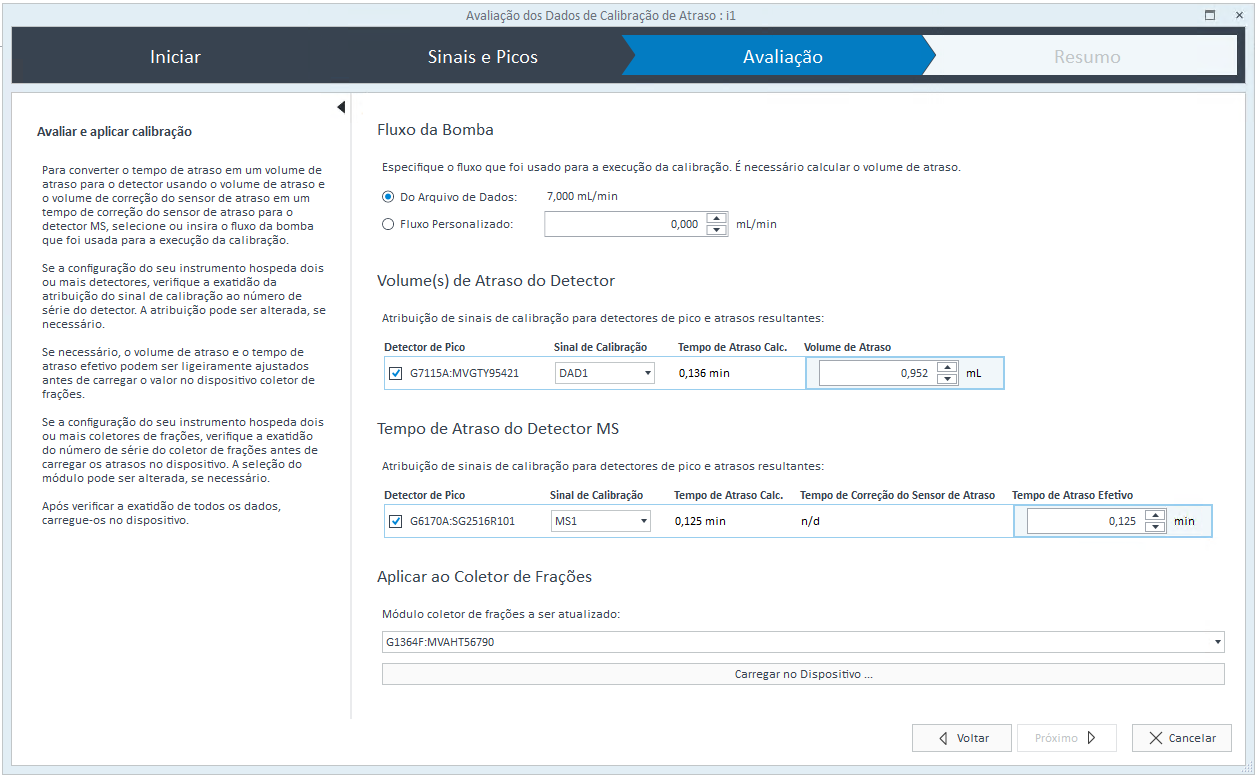
Task: Click the 0,136 min calculated delay value
Action: pyautogui.click(x=704, y=374)
